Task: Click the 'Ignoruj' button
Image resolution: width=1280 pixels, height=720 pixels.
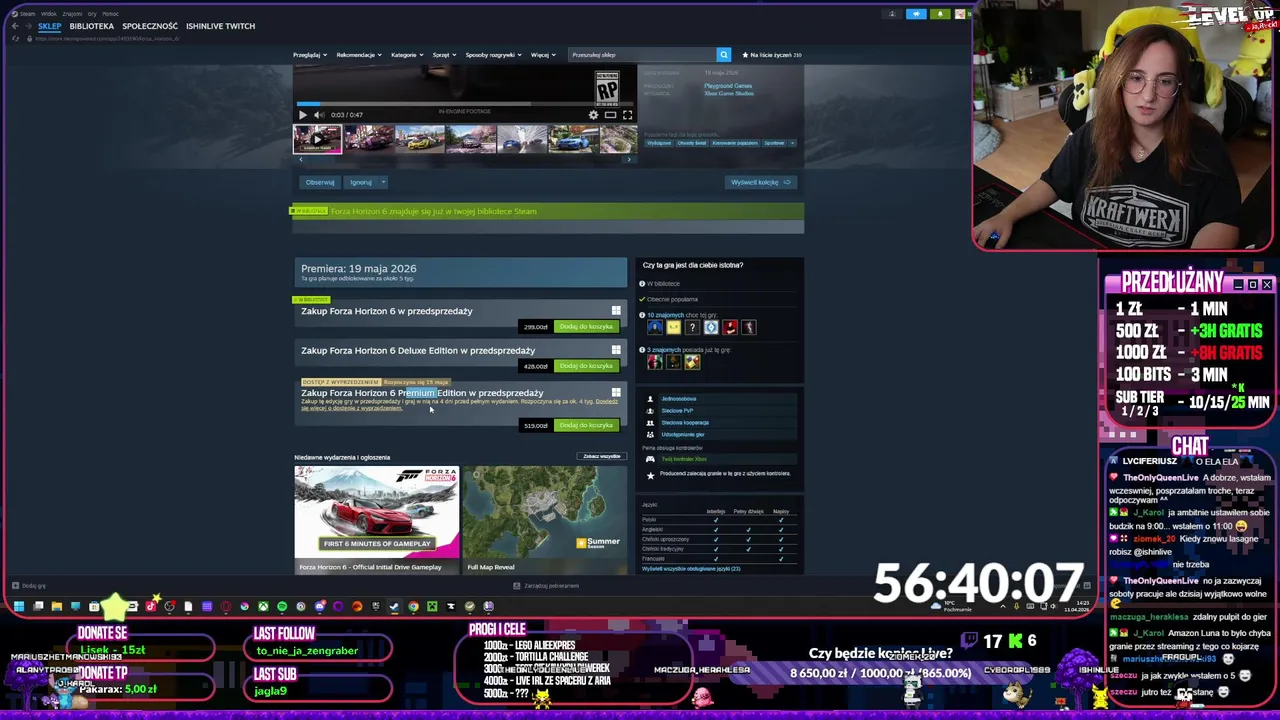Action: [361, 182]
